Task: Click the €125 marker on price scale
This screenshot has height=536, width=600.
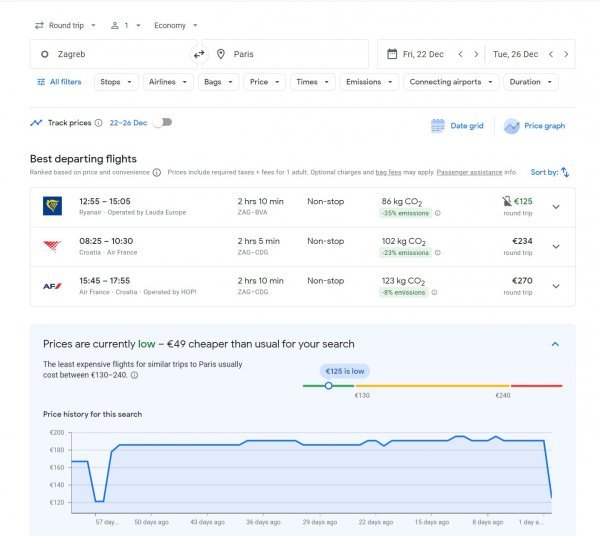Action: tap(328, 386)
